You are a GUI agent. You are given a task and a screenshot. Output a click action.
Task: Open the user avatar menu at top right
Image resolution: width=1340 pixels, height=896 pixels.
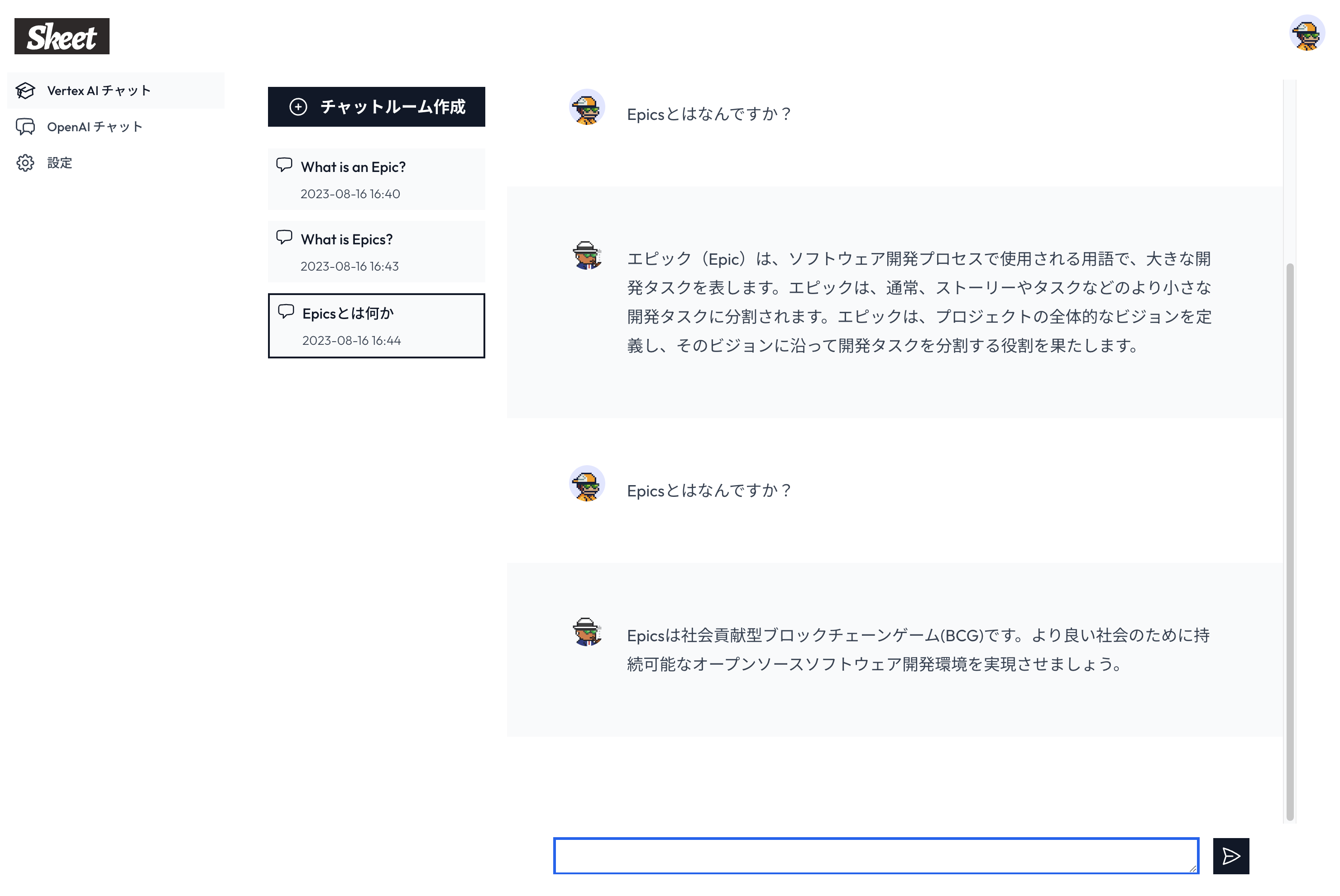point(1309,34)
